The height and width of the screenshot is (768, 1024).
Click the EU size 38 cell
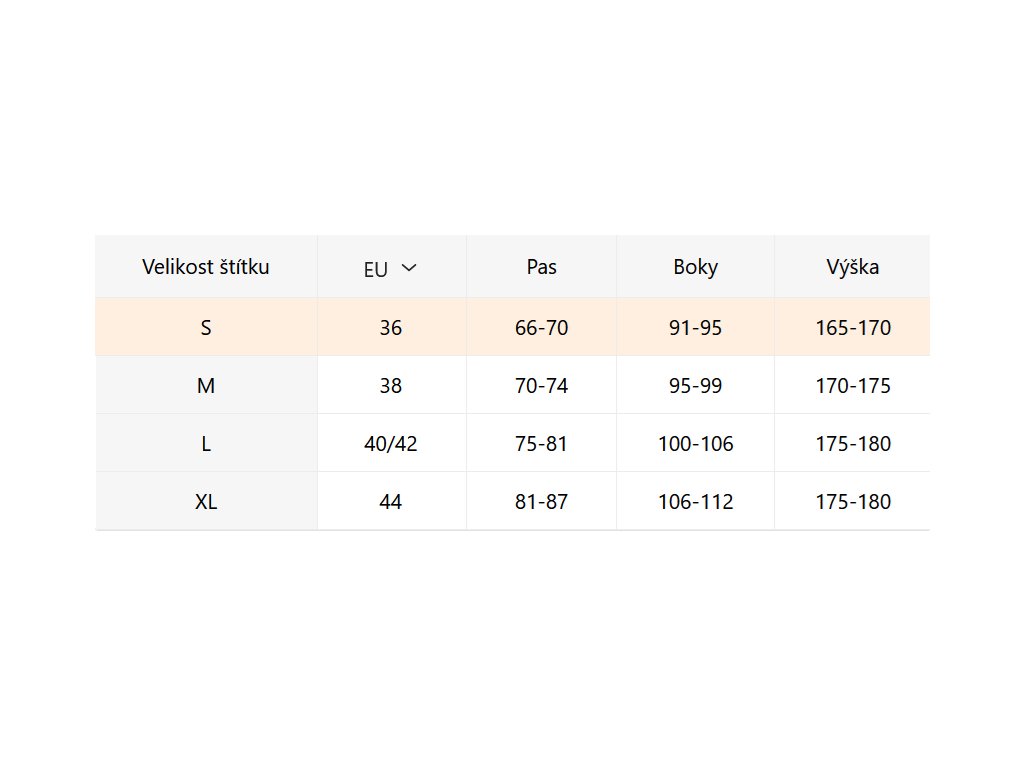pos(391,385)
